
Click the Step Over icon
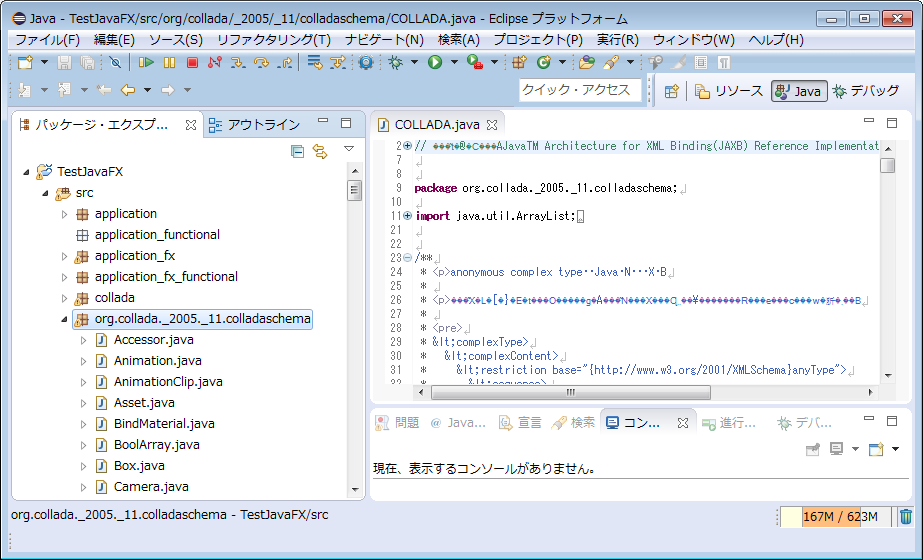(261, 62)
